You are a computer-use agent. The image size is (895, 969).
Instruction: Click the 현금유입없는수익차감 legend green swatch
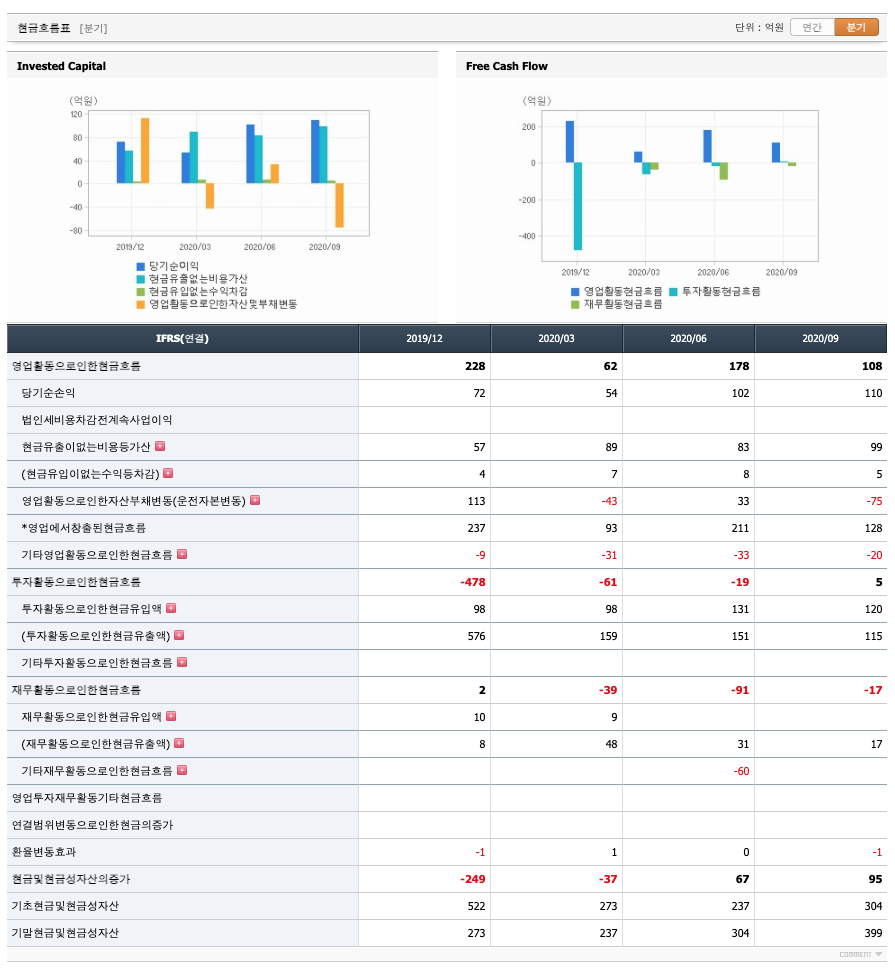pos(140,292)
